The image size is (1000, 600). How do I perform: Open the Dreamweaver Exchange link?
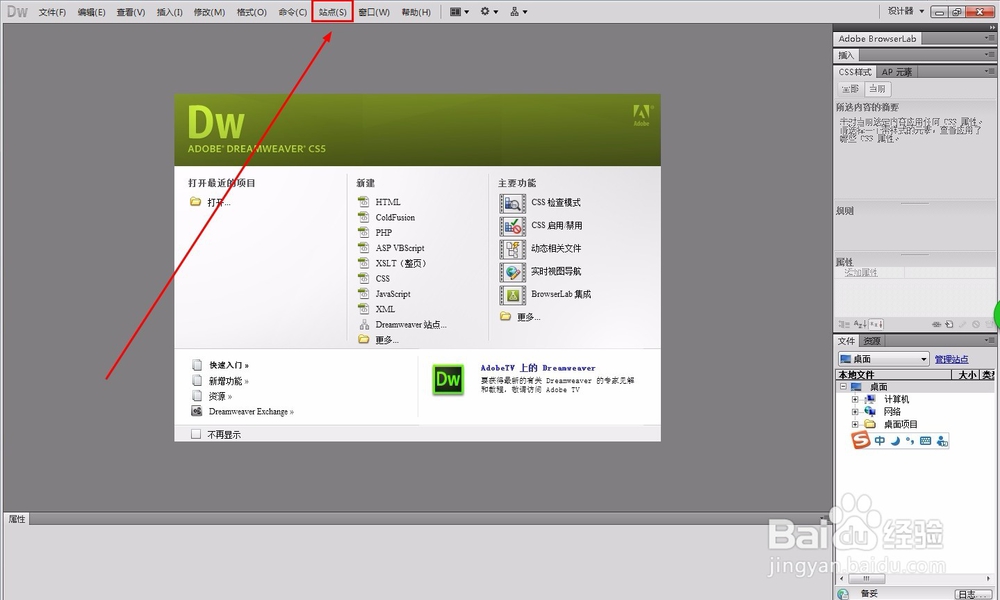[251, 411]
